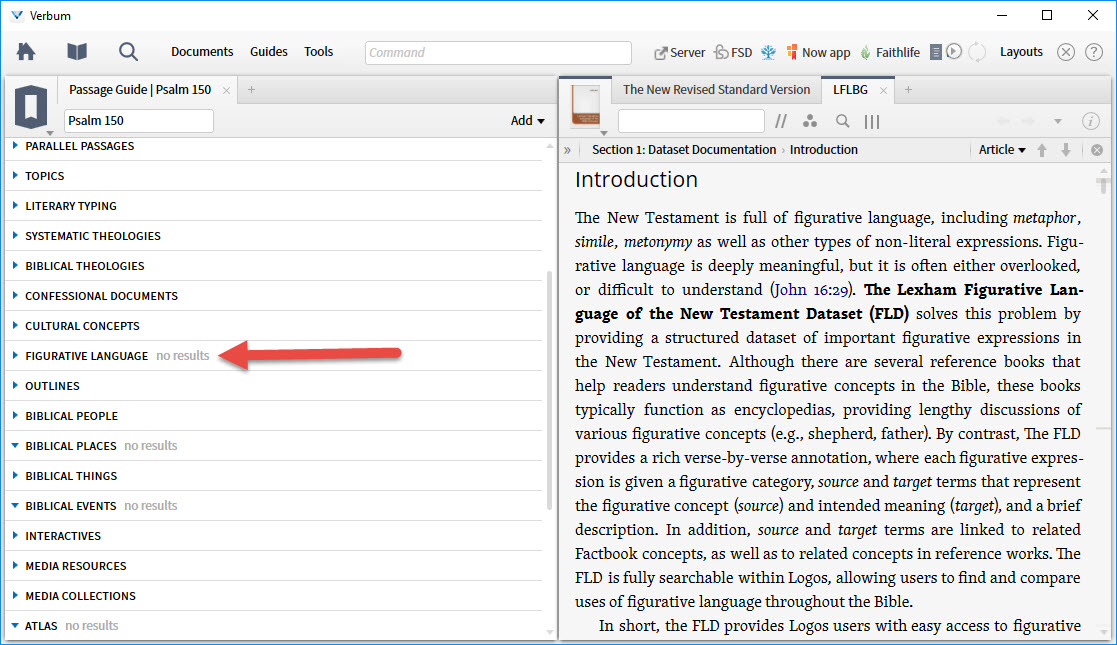1117x645 pixels.
Task: Open the visual filters three-dots icon
Action: [x=810, y=121]
